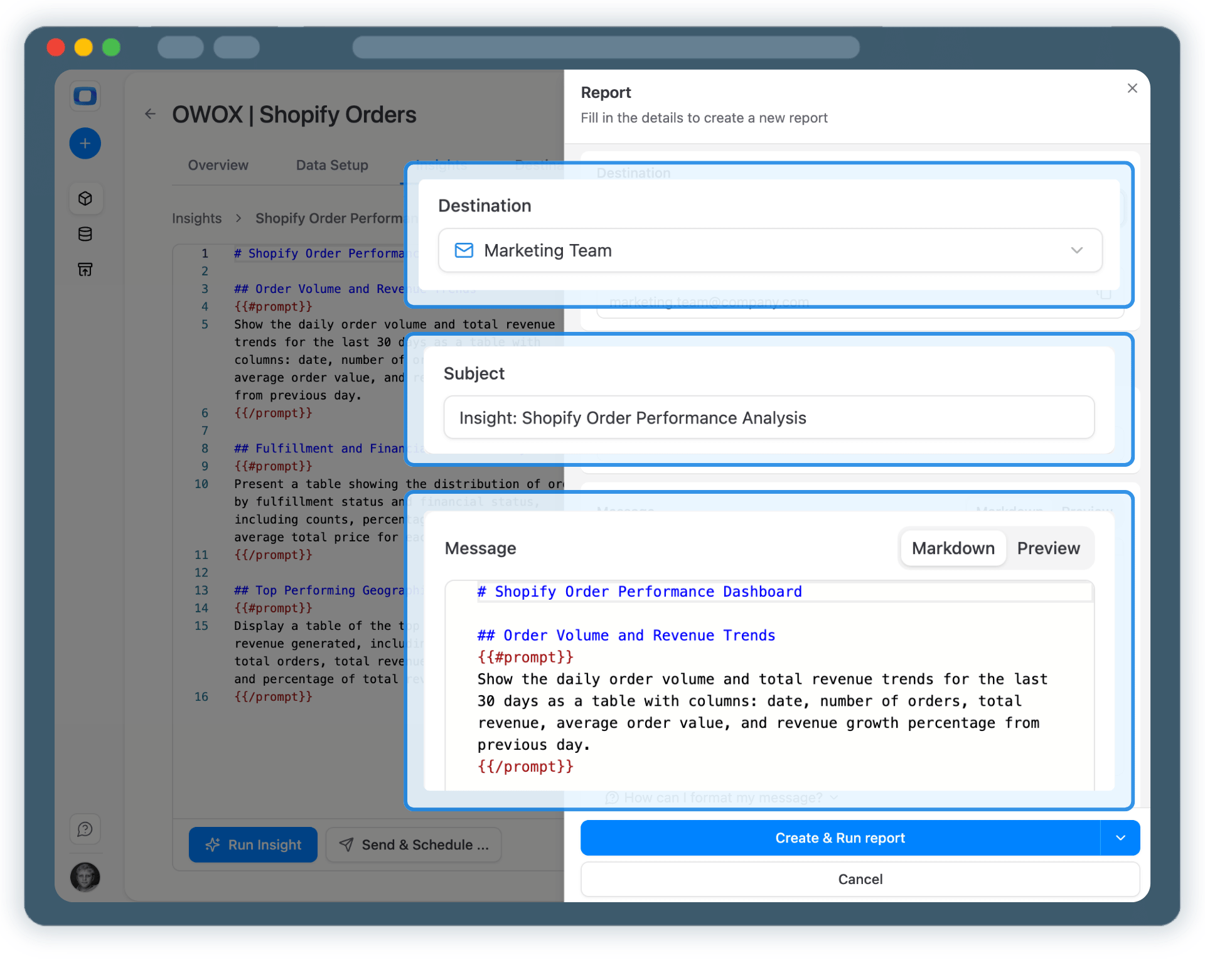Switch message editor to Markdown mode
The image size is (1205, 980).
pos(951,548)
